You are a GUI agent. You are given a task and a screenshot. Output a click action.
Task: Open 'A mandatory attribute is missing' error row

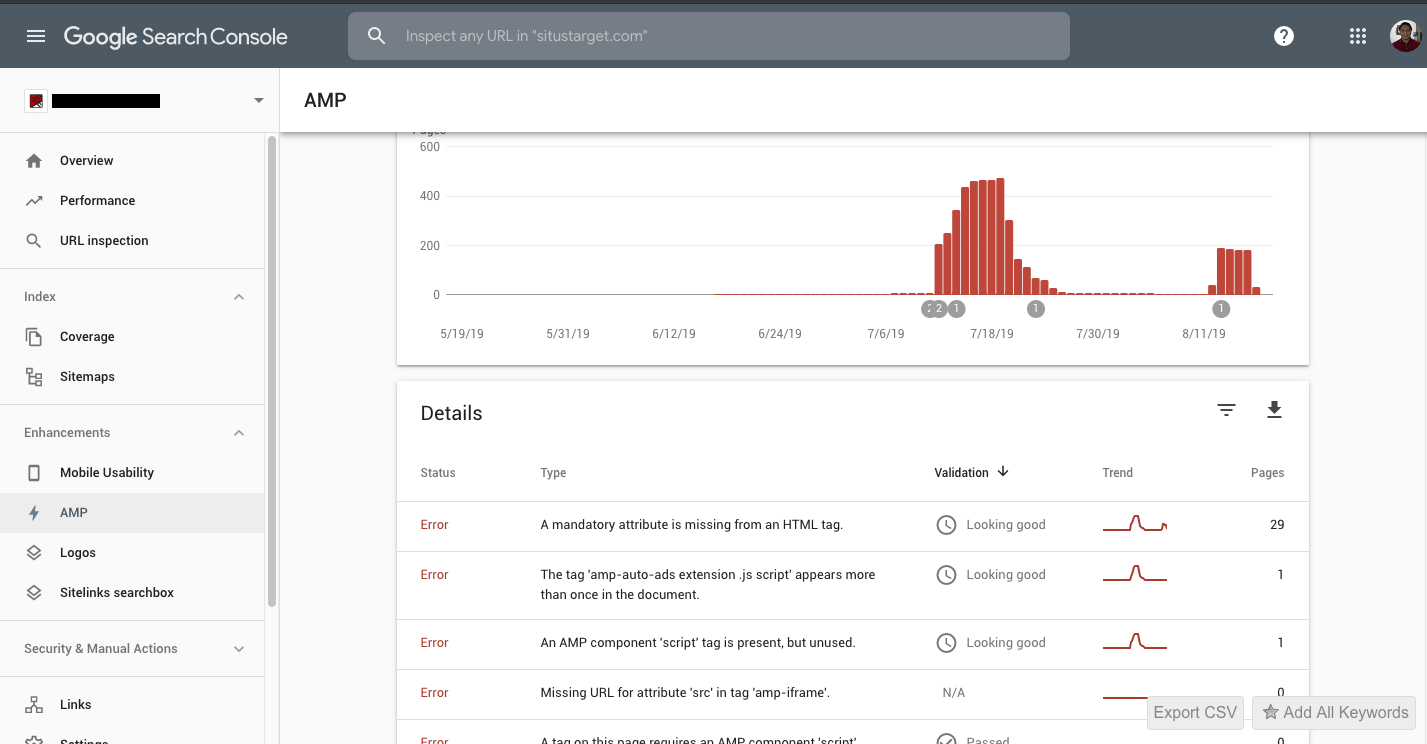(853, 526)
